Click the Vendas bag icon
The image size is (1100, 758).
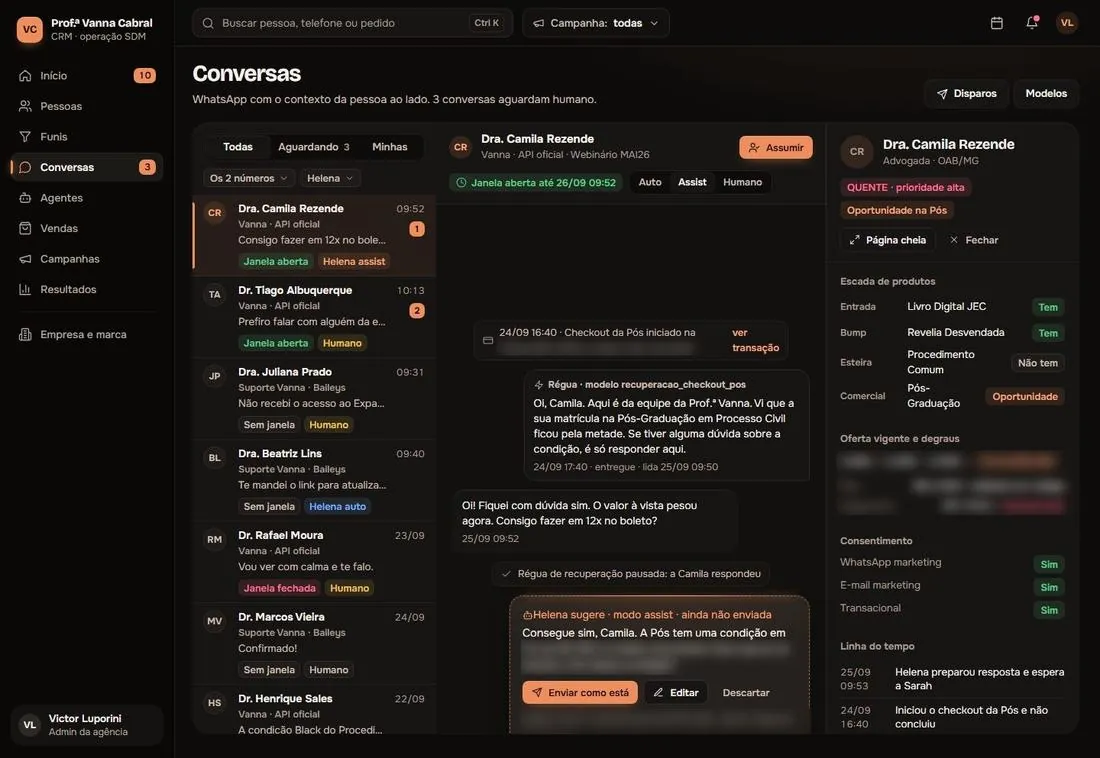tap(25, 228)
